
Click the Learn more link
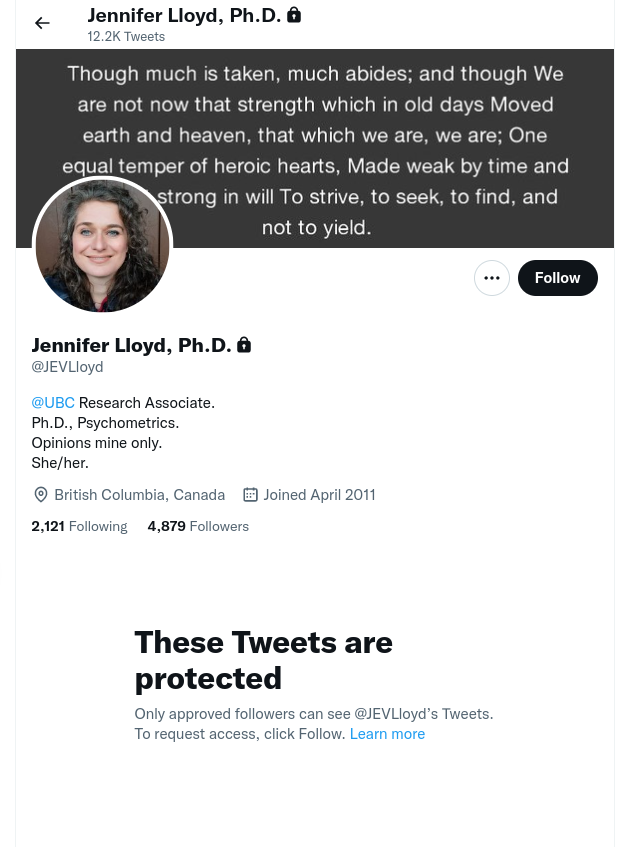click(x=387, y=734)
